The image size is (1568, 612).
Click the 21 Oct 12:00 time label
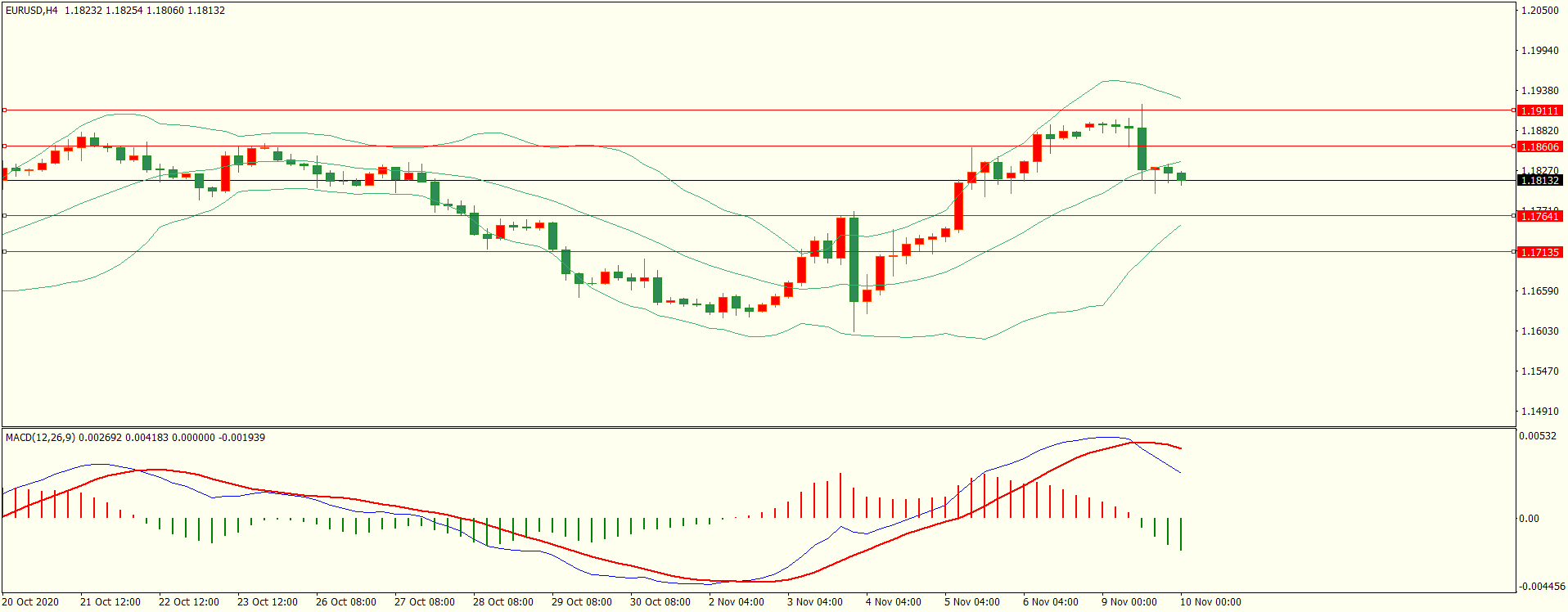point(110,602)
